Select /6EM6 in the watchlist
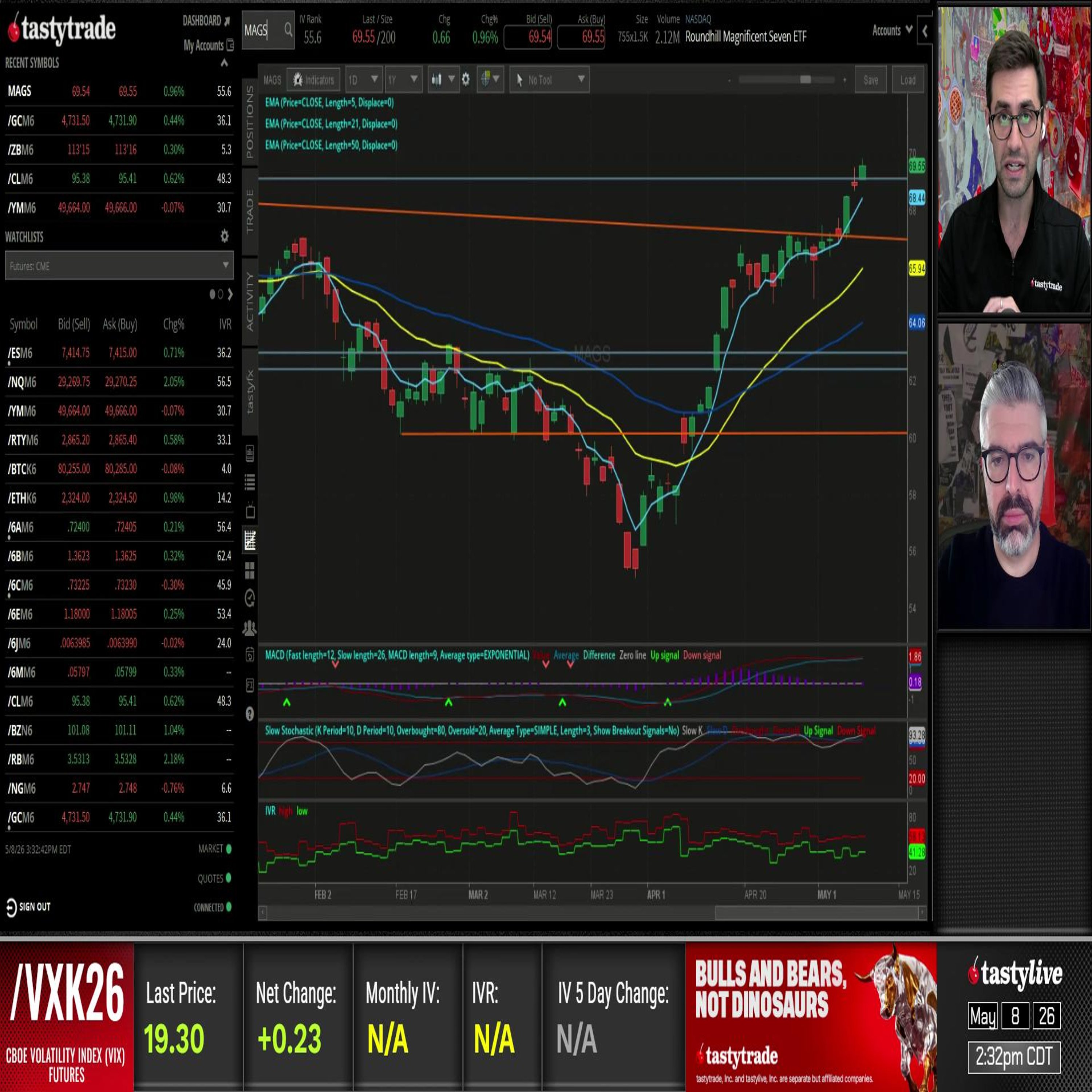The image size is (1092, 1092). coord(119,614)
